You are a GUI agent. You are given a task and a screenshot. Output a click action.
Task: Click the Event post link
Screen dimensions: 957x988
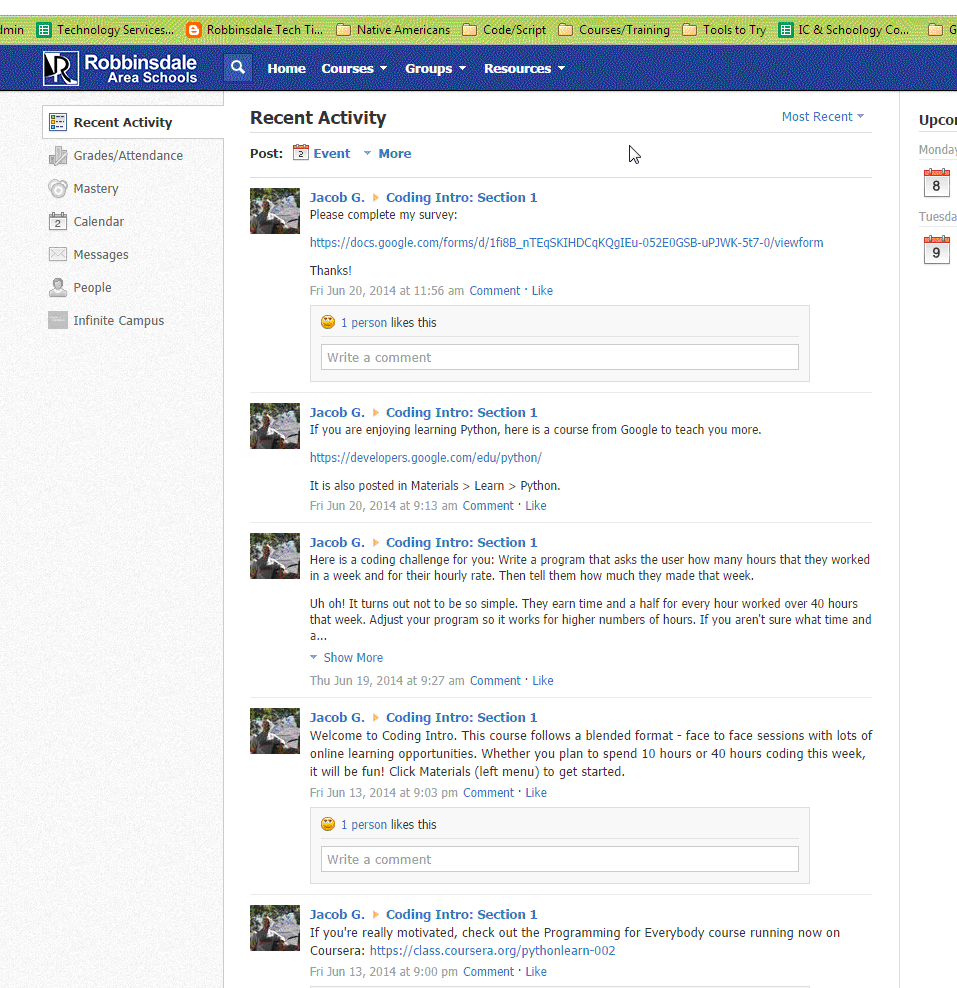(x=331, y=153)
